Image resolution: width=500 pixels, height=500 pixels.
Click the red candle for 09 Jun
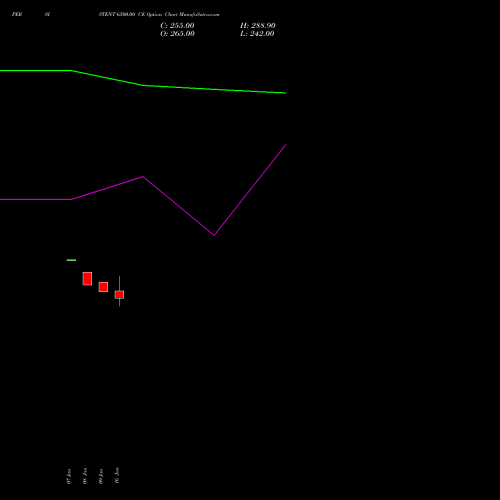pyautogui.click(x=103, y=287)
